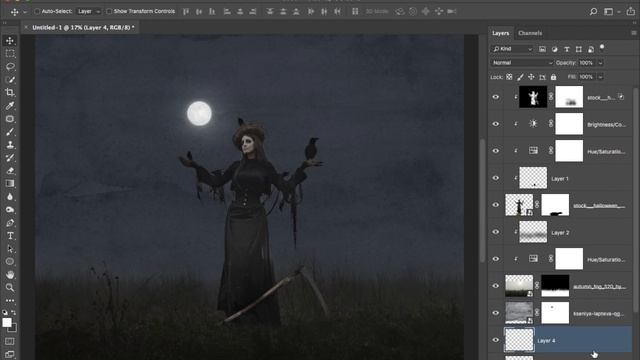Enable the Auto-Select checkbox

coord(37,11)
